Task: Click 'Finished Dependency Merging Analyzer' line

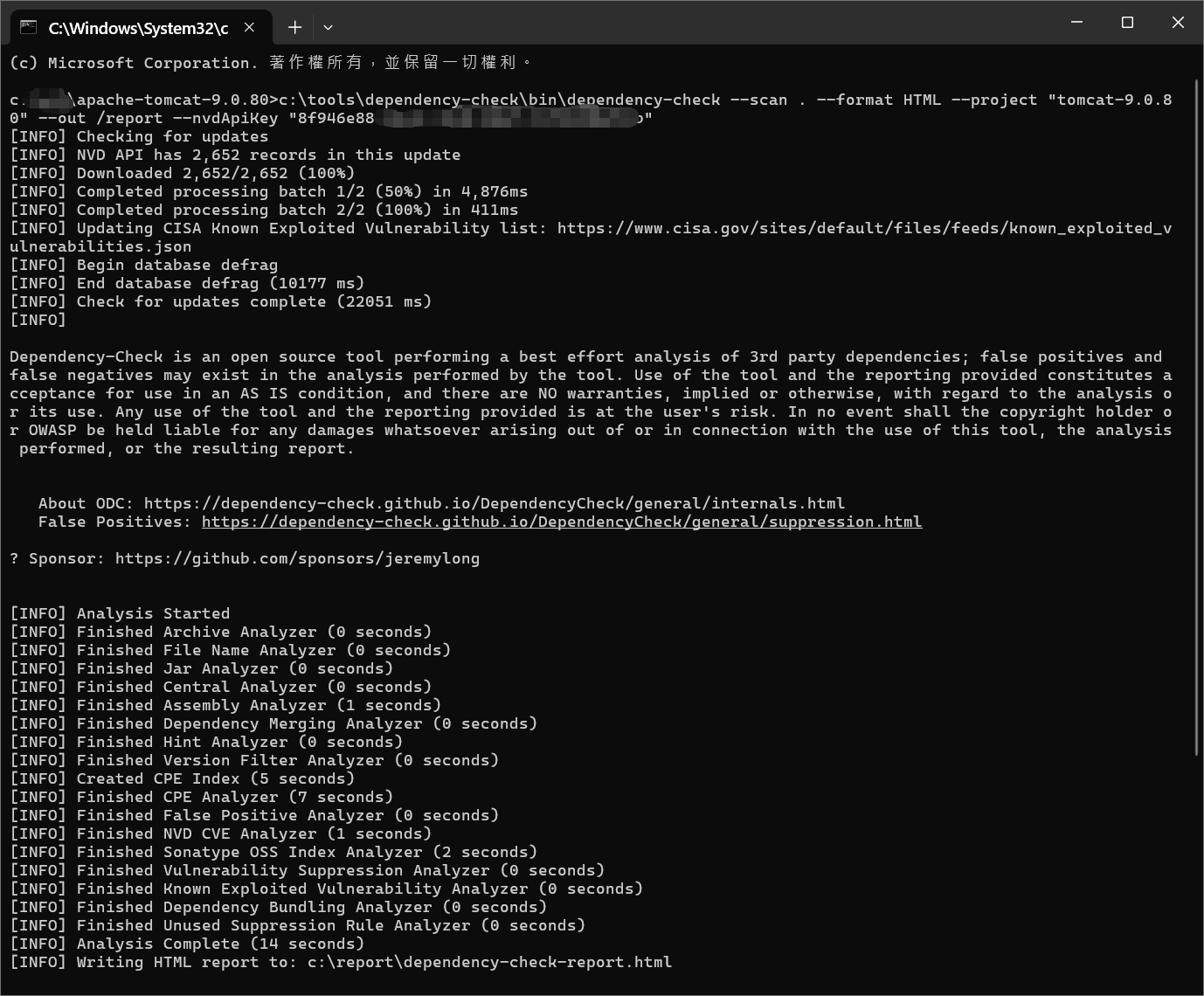Action: tap(273, 723)
